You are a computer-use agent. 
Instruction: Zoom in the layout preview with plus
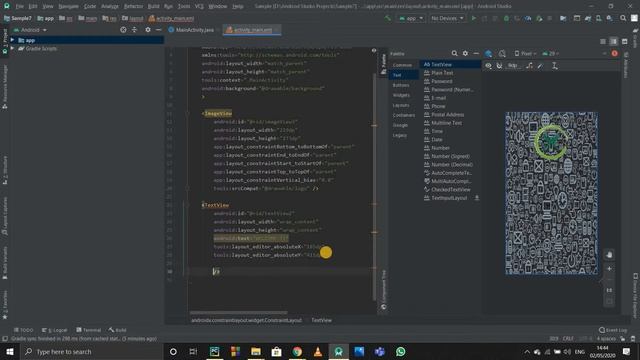[609, 269]
